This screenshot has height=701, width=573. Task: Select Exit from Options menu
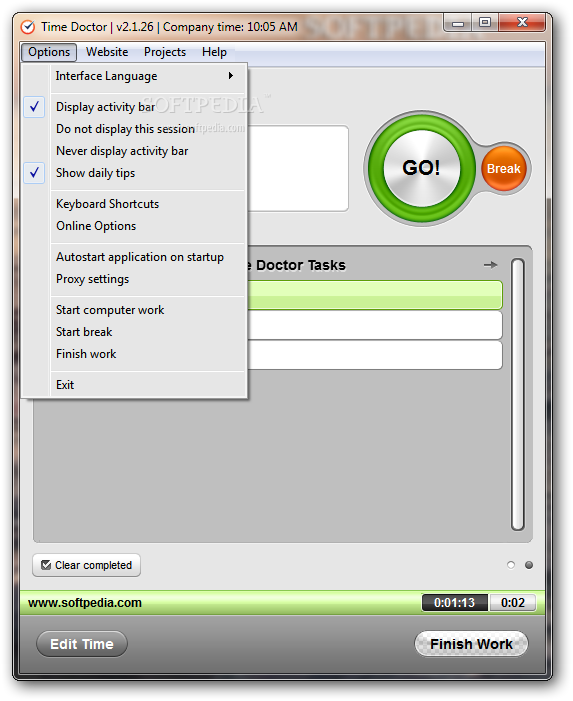coord(135,385)
